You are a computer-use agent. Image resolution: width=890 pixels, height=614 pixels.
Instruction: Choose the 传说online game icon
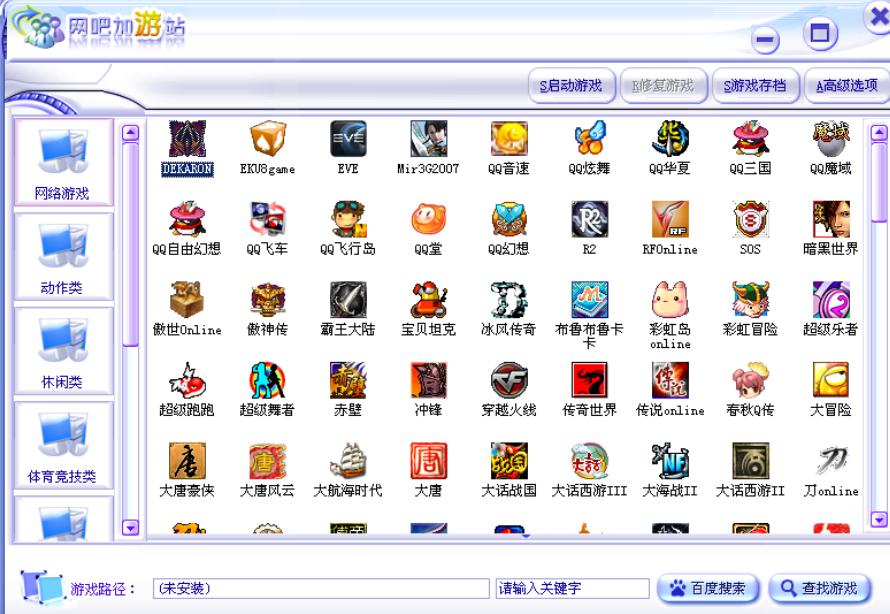point(670,380)
